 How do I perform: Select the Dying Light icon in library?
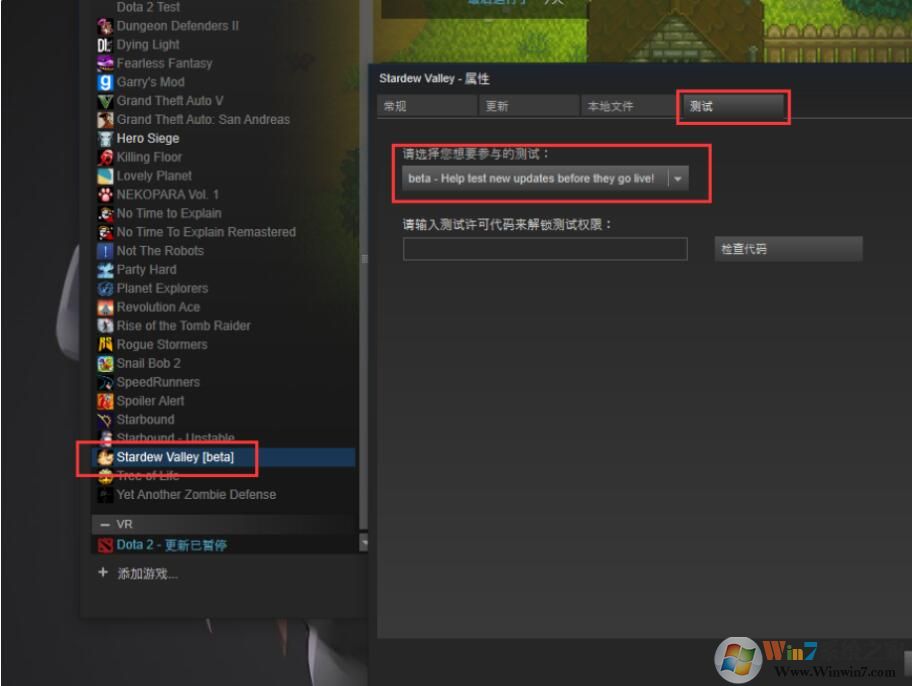pyautogui.click(x=105, y=44)
